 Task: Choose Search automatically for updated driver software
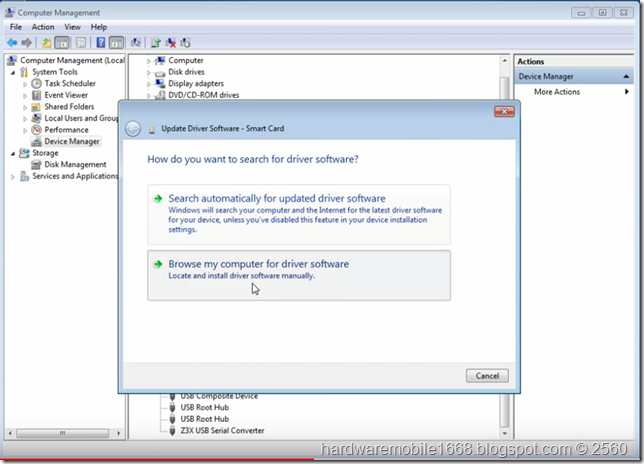click(x=299, y=214)
